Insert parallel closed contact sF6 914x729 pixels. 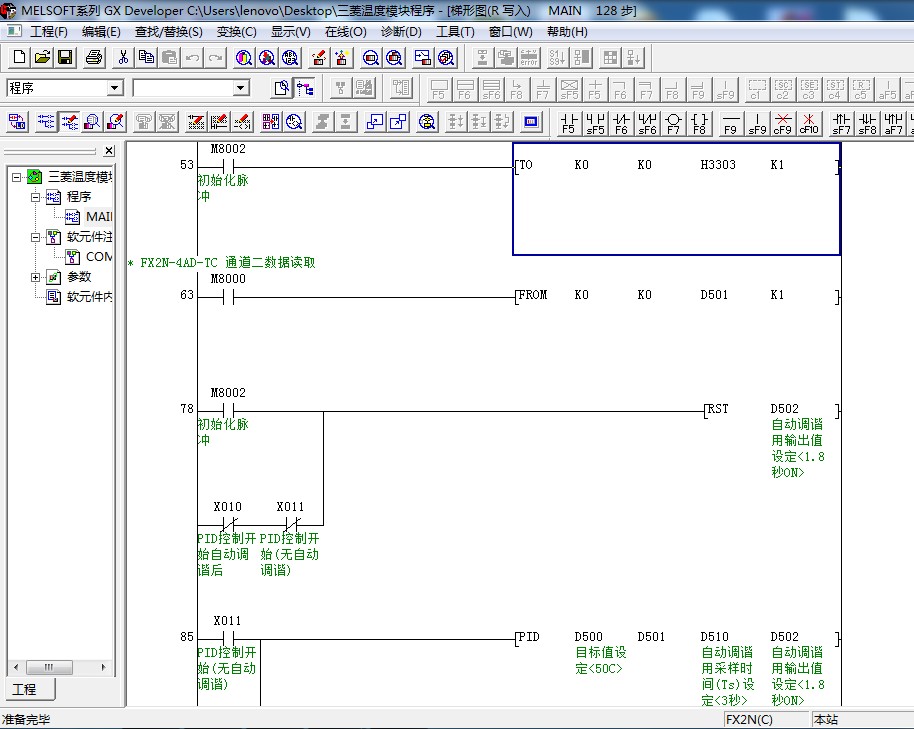coord(647,123)
